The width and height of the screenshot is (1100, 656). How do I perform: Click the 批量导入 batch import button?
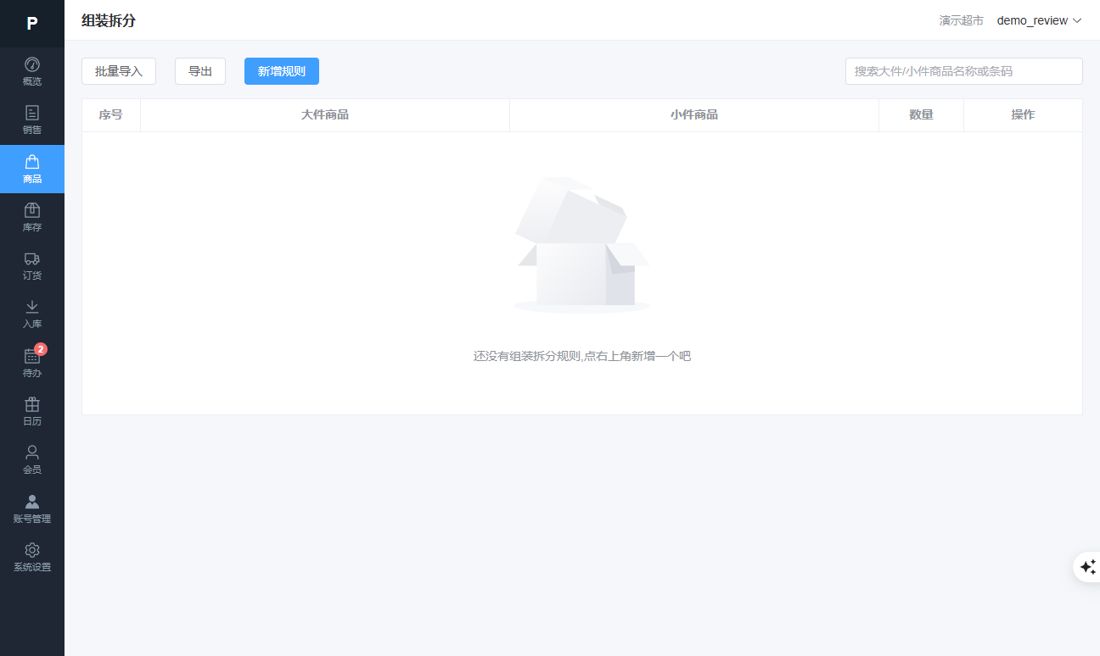click(119, 71)
